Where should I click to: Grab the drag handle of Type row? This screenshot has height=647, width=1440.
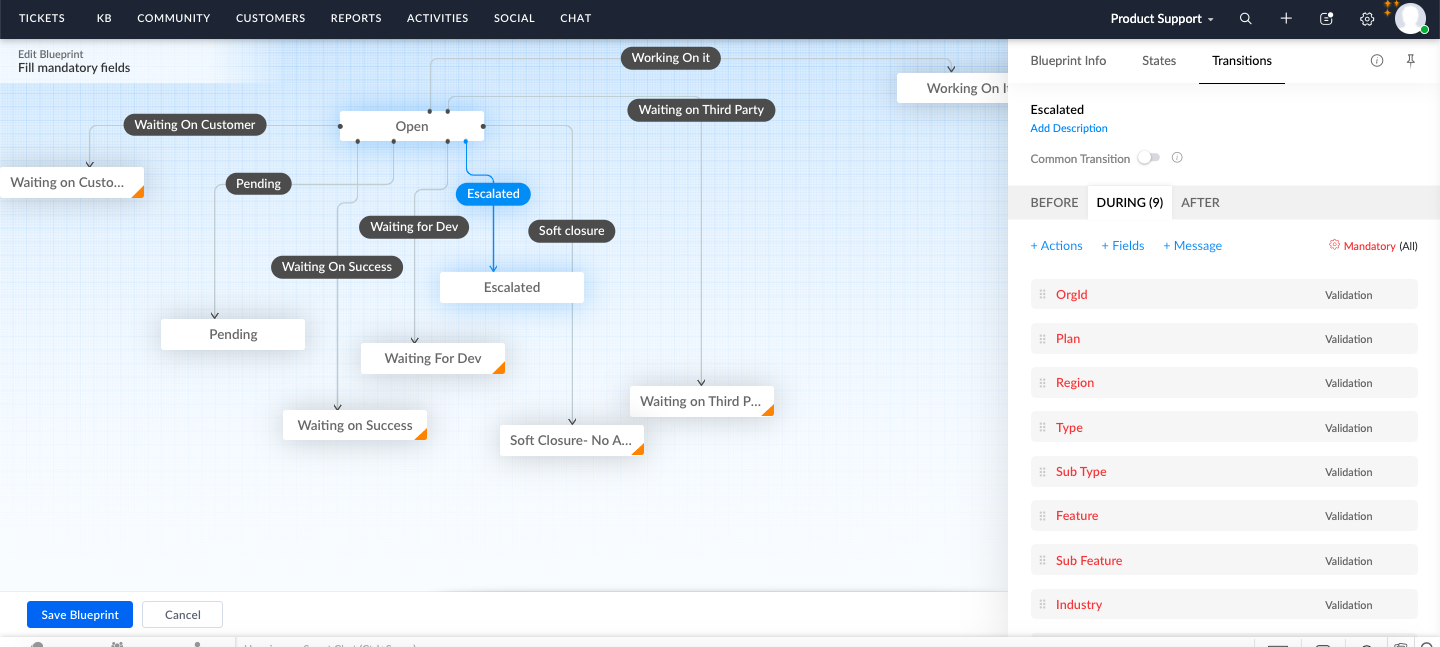point(1043,428)
